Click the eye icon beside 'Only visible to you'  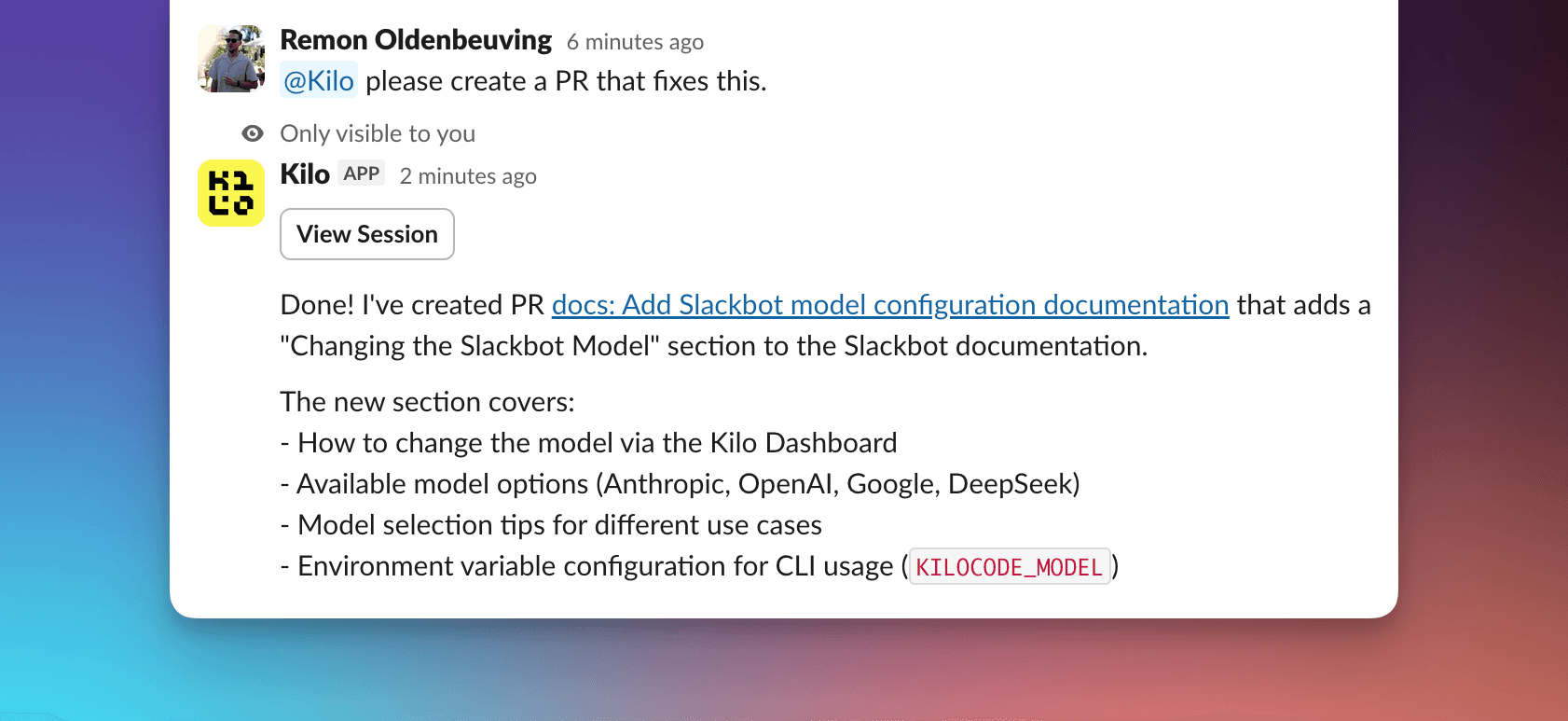[252, 133]
